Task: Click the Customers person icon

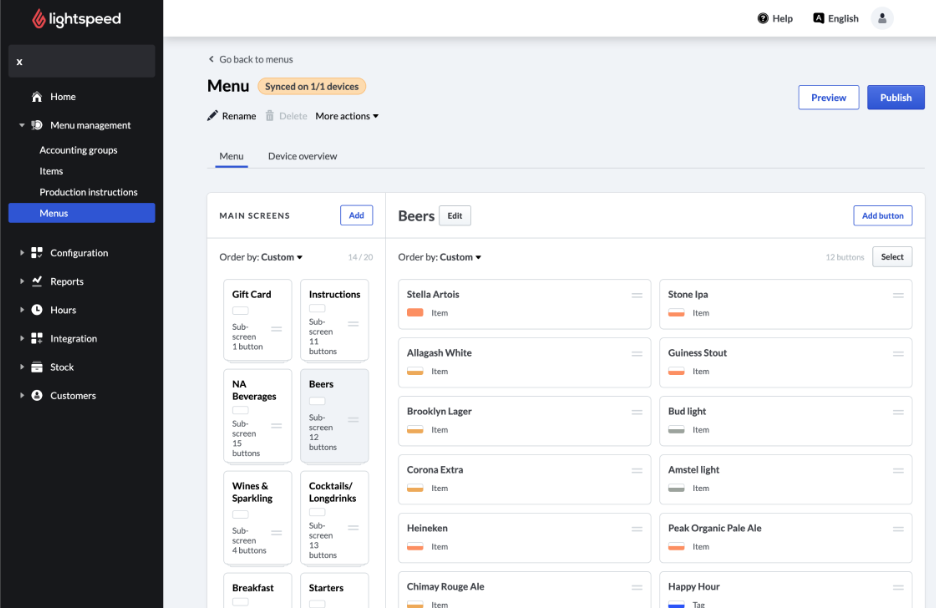Action: coord(37,396)
